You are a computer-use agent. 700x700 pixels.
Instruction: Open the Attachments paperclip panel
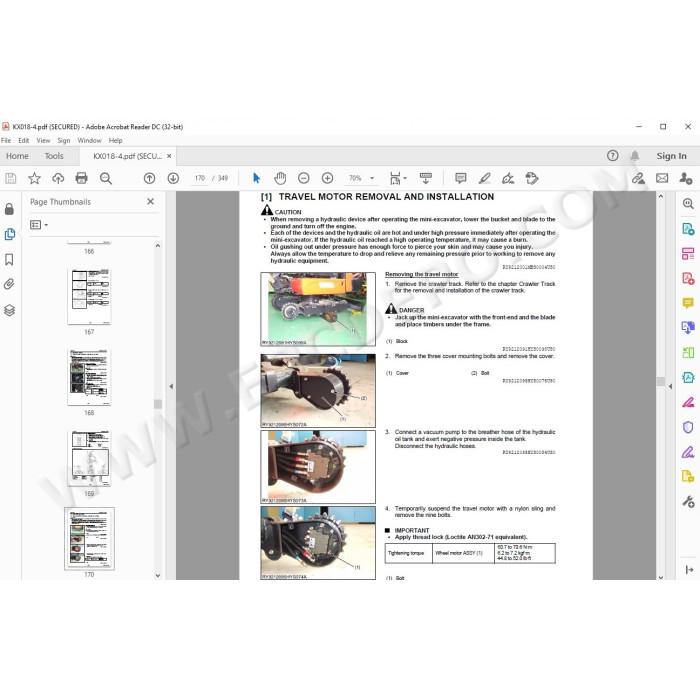click(x=9, y=284)
